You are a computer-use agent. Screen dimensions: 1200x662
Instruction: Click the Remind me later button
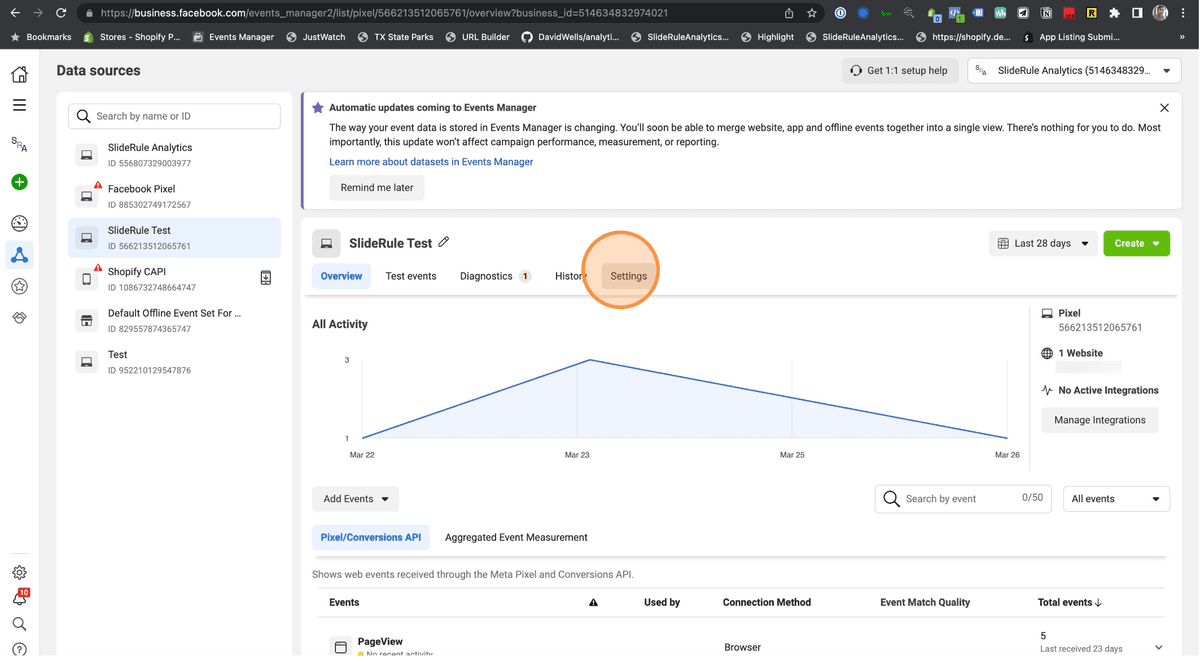[377, 188]
